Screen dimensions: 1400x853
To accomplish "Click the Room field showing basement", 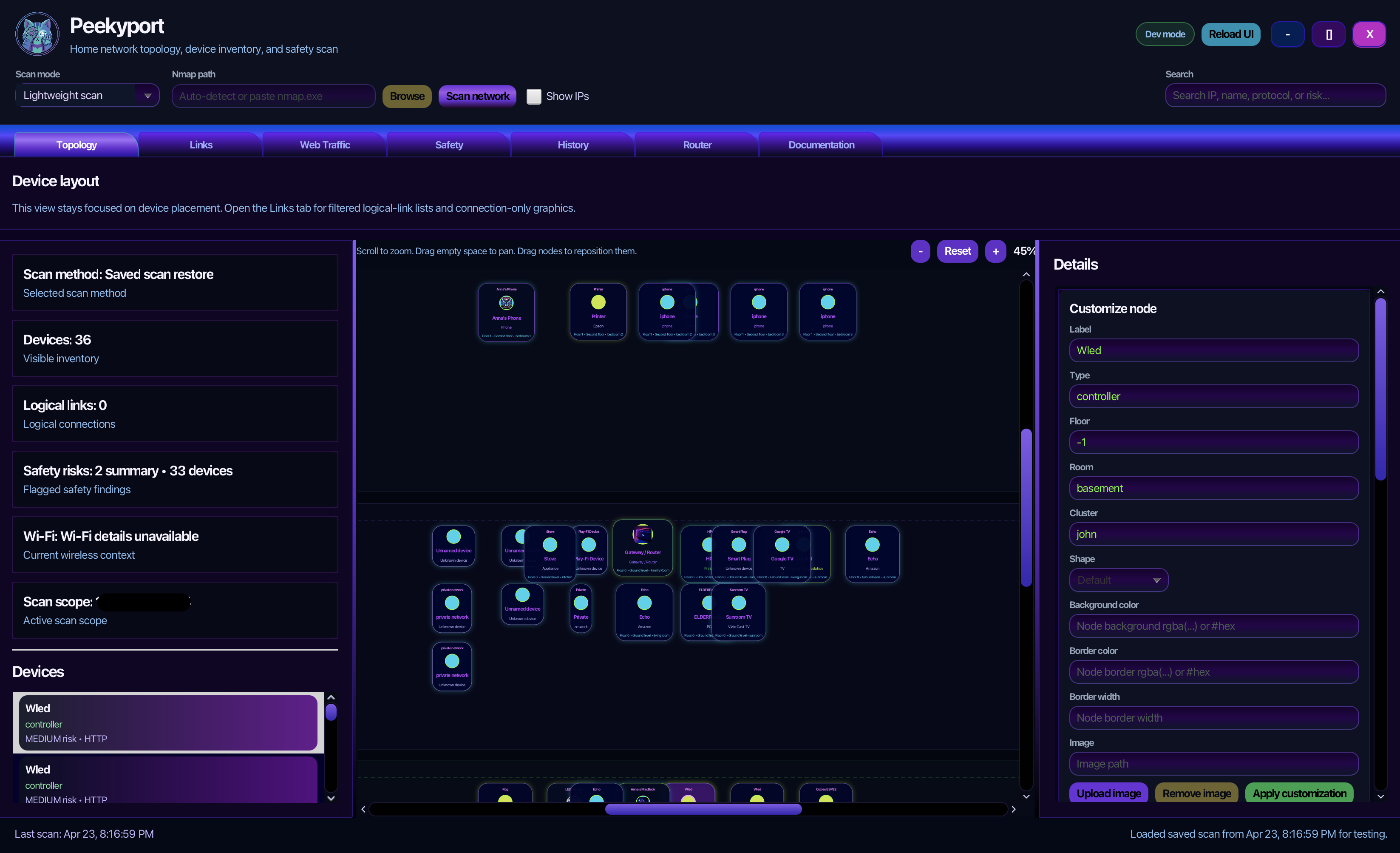I will click(1214, 488).
